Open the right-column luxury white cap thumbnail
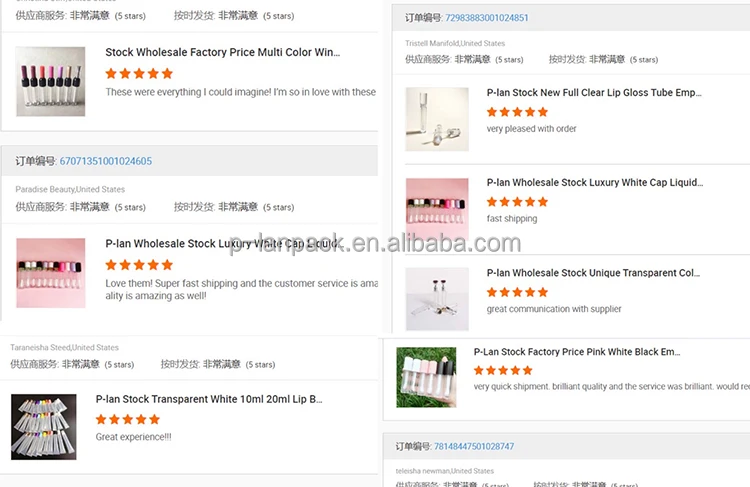This screenshot has height=487, width=750. coord(437,210)
